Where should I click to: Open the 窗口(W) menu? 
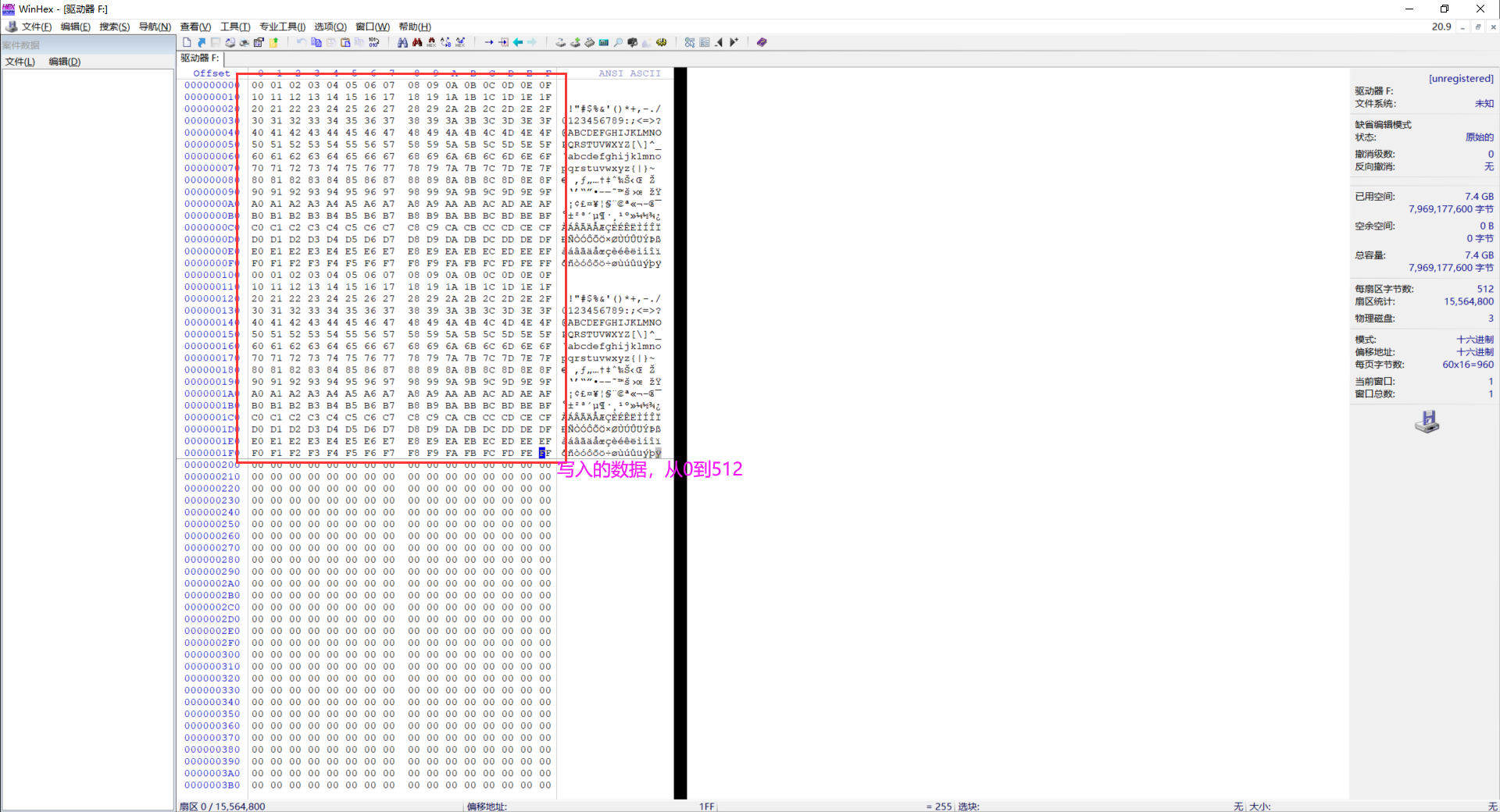pyautogui.click(x=373, y=27)
